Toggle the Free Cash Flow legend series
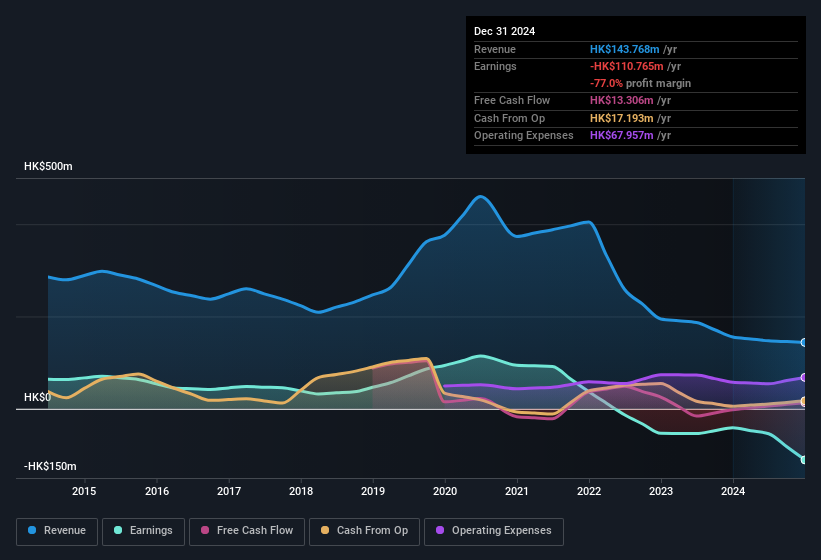The image size is (821, 560). (247, 531)
